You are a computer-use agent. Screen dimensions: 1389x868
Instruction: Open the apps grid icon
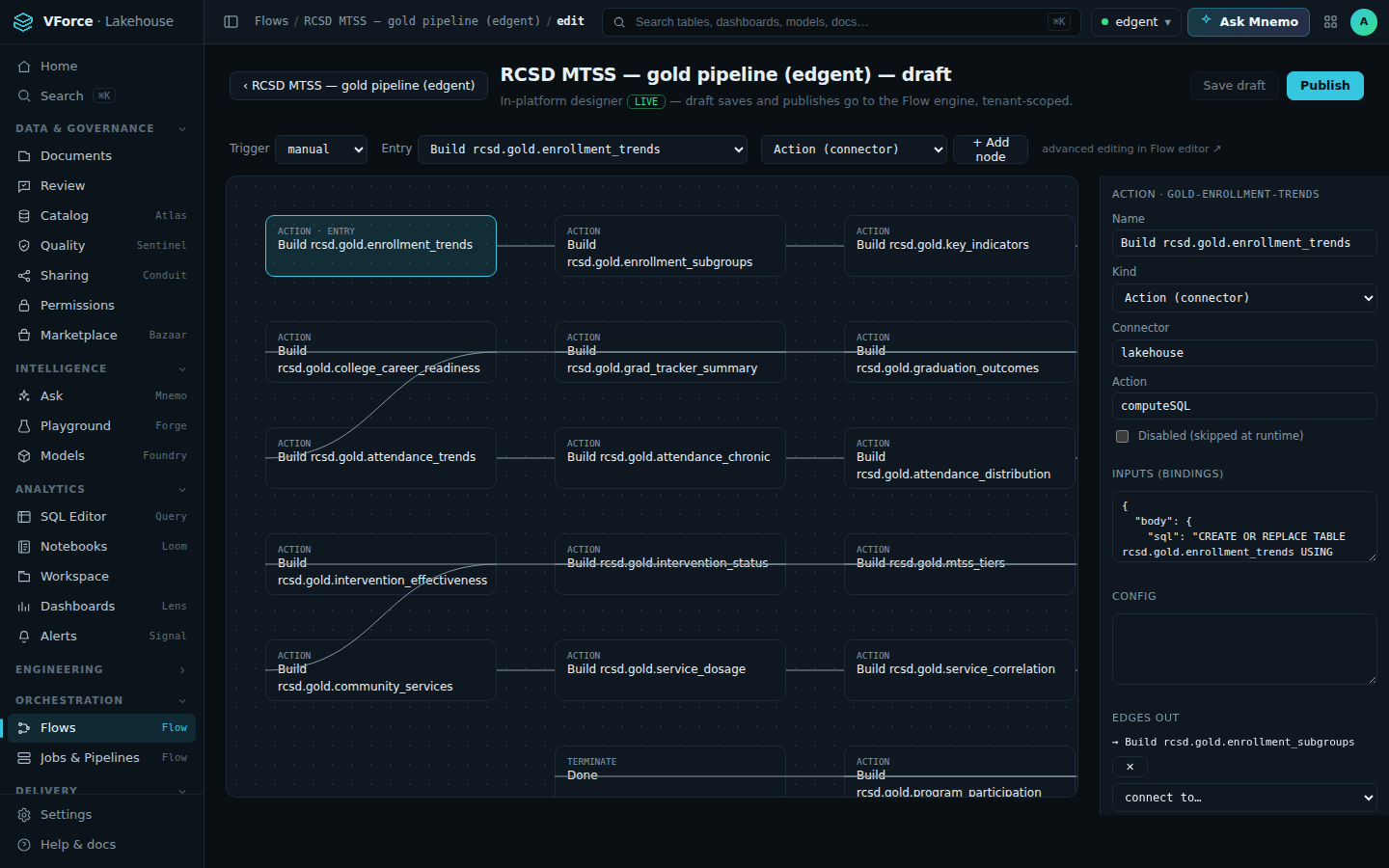1330,21
